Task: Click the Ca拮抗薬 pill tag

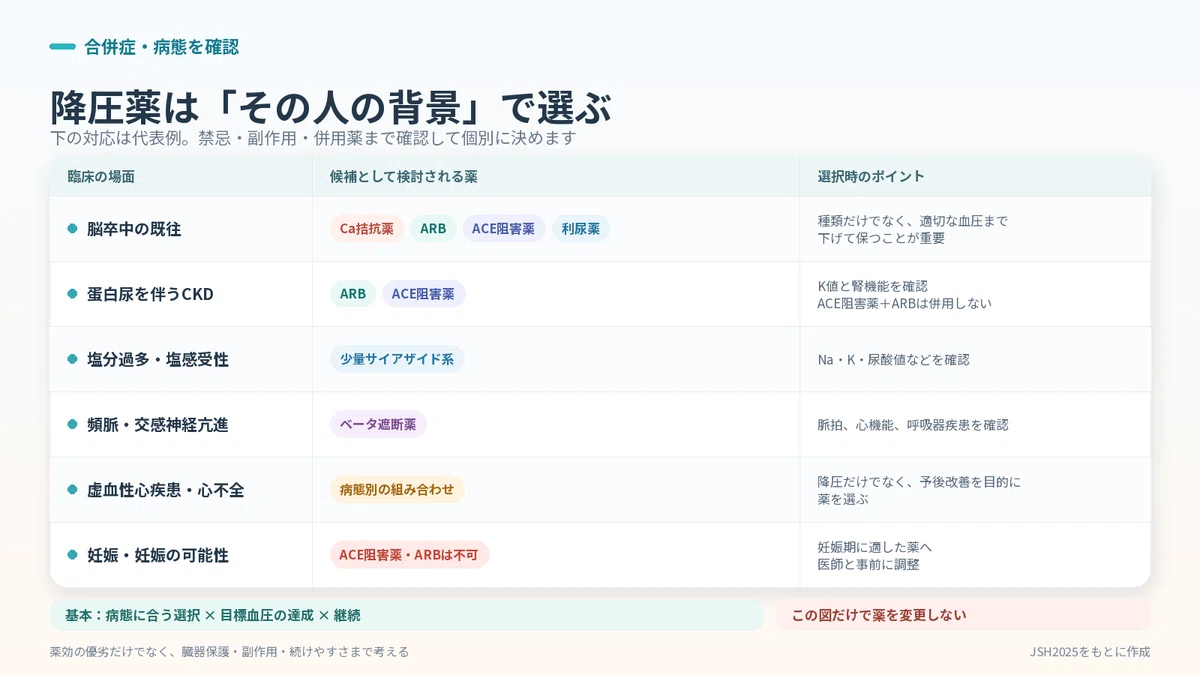Action: [x=367, y=229]
